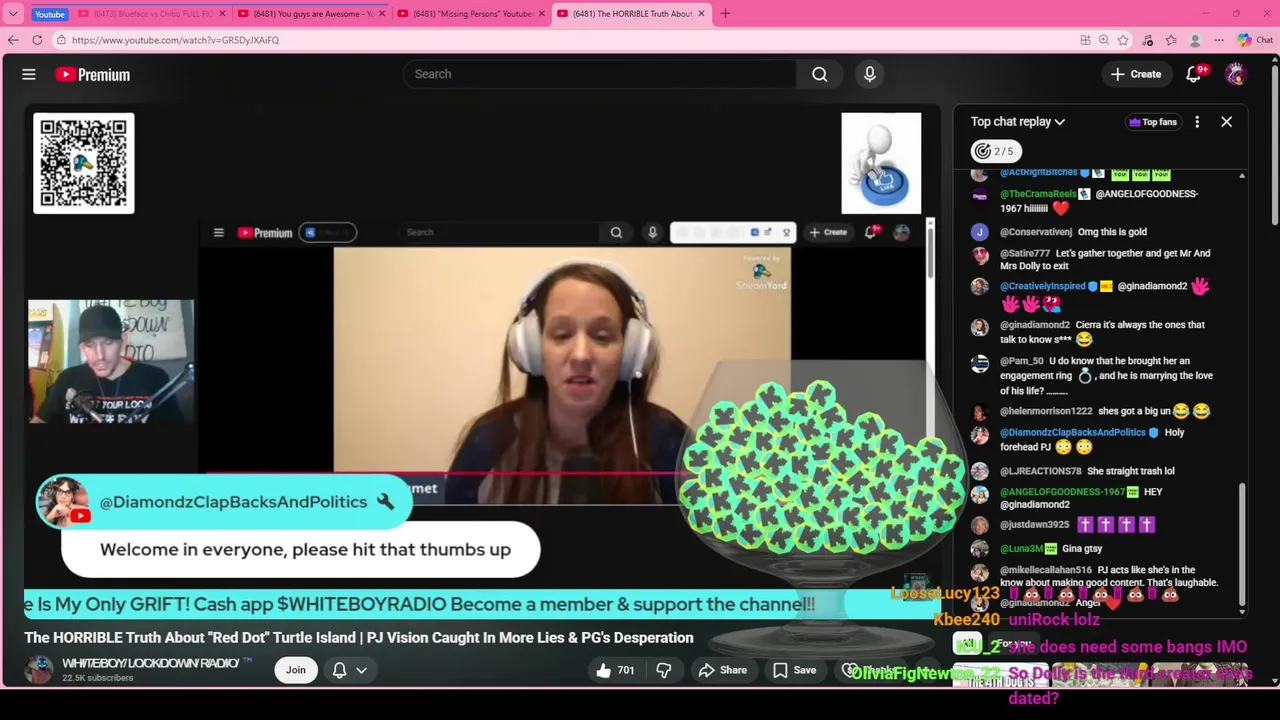The width and height of the screenshot is (1280, 720).
Task: Open @Conservativenj chat avatar
Action: tap(980, 232)
